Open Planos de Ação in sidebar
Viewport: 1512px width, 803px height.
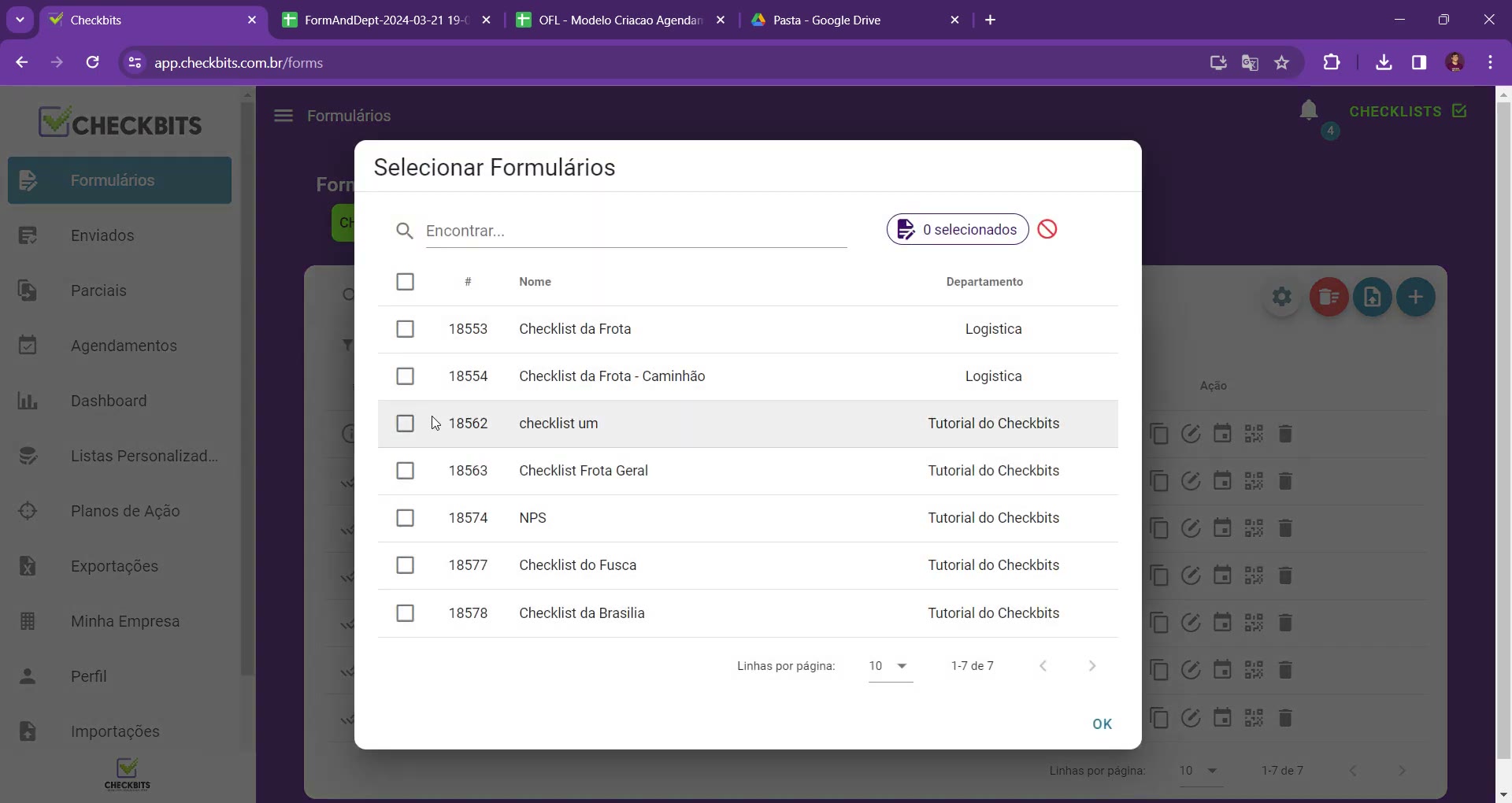coord(120,511)
